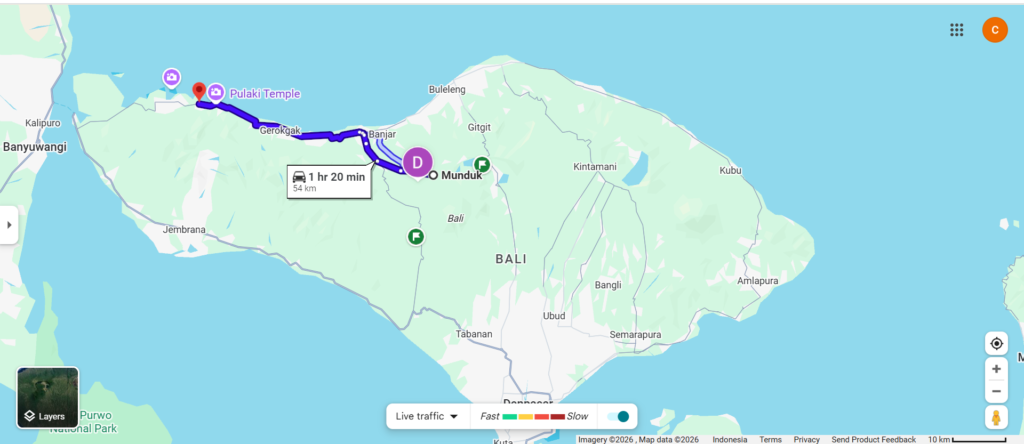This screenshot has width=1024, height=444.
Task: Select the Pulaki Temple camera marker
Action: pyautogui.click(x=216, y=93)
